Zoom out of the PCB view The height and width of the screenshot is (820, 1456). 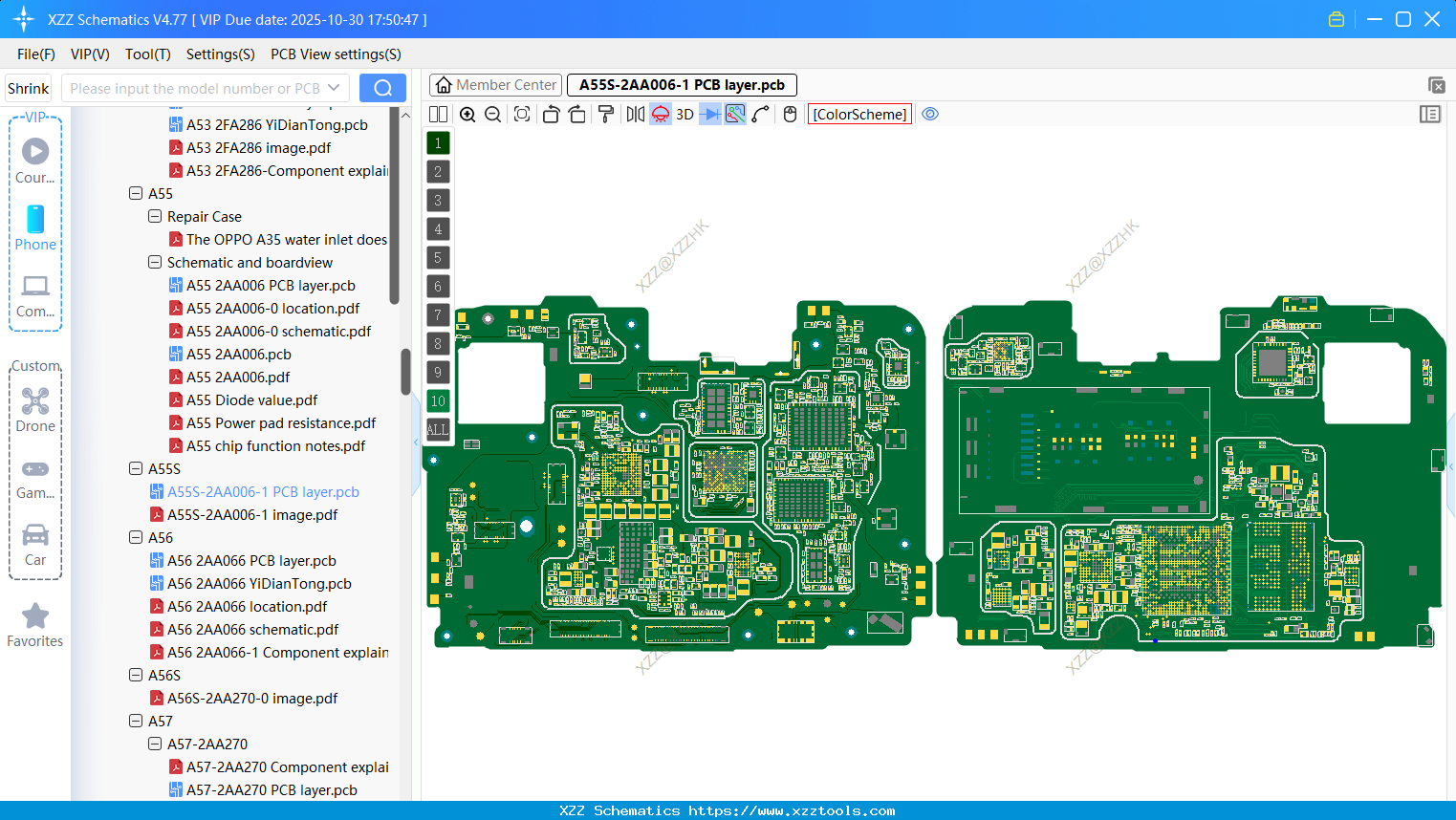coord(491,114)
